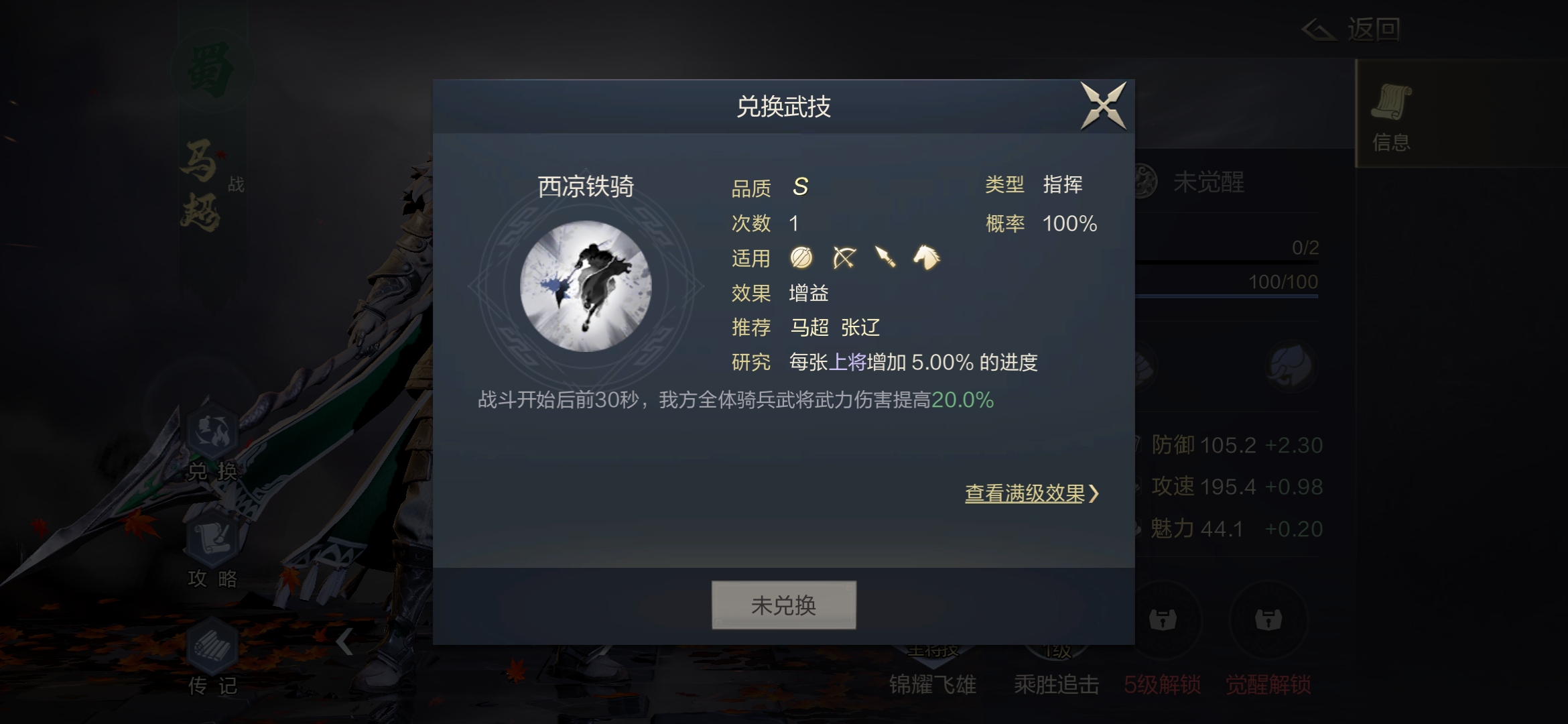Click the 上将 highlighted text link

point(848,363)
